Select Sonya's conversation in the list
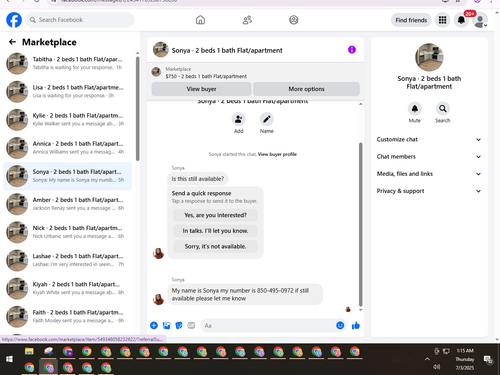Viewport: 500px width, 375px height. pos(67,176)
